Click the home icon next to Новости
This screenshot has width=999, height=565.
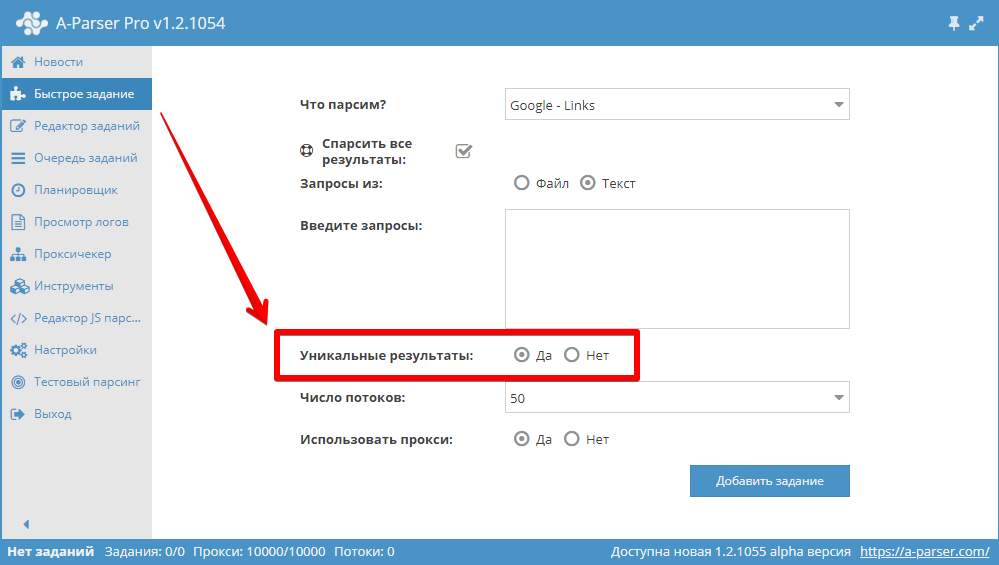tap(18, 62)
